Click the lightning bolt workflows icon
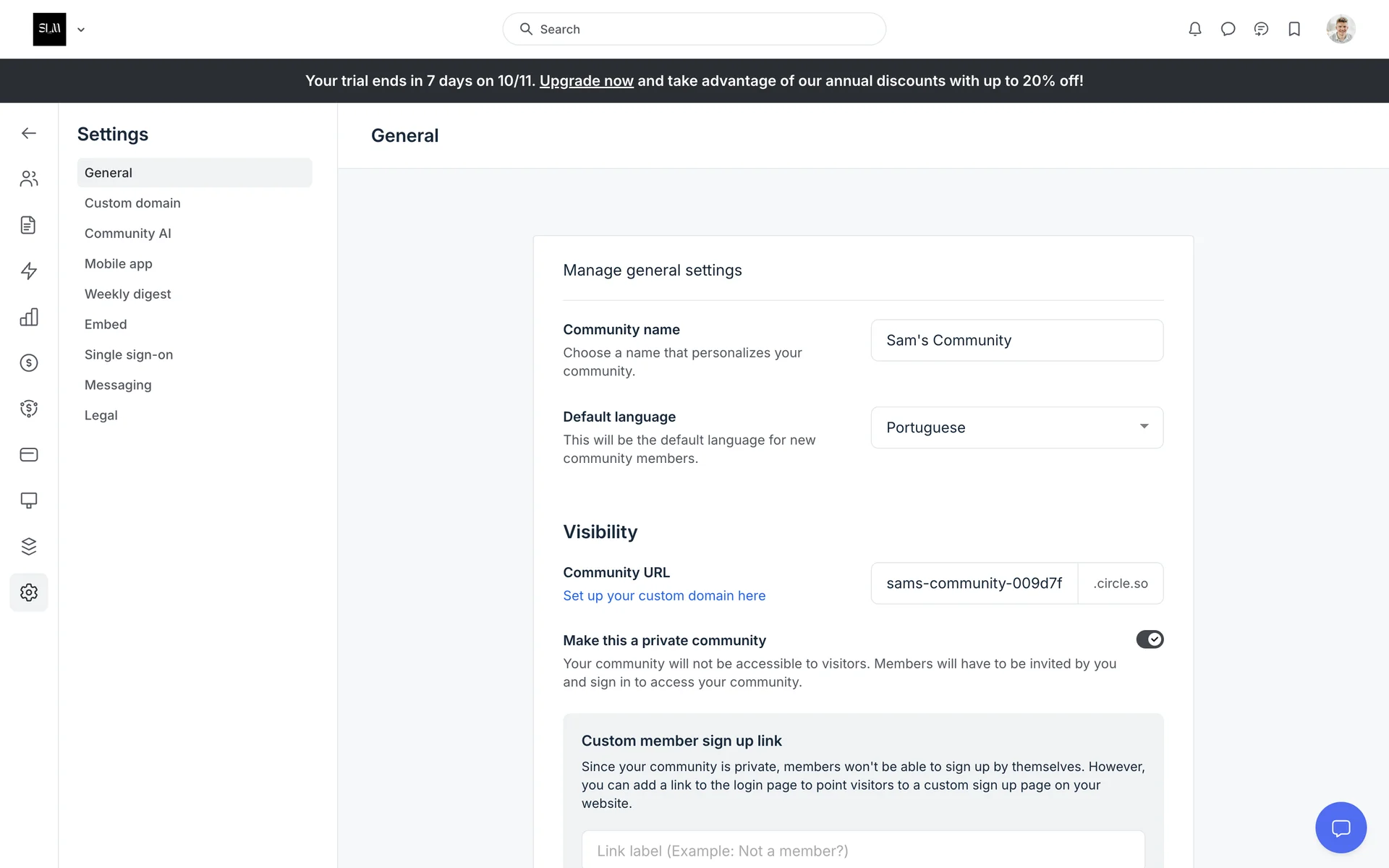Viewport: 1389px width, 868px height. [29, 271]
